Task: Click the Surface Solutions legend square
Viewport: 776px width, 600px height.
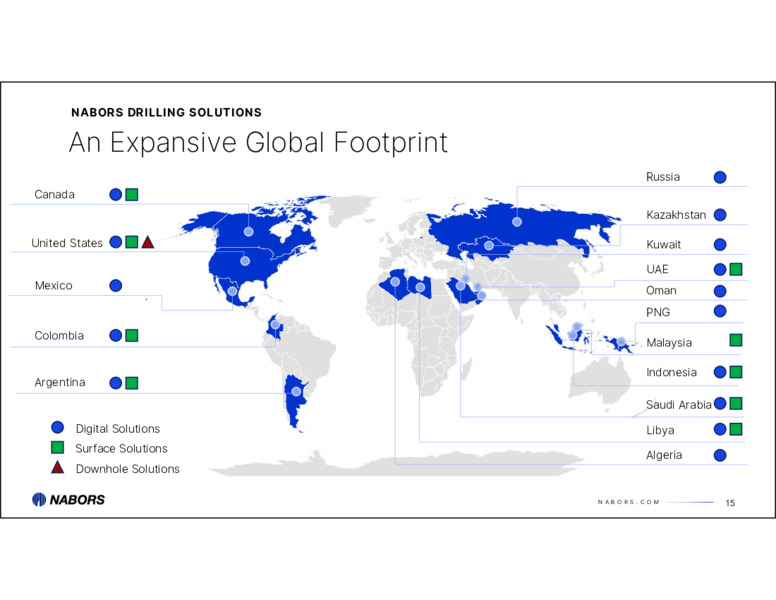Action: pyautogui.click(x=57, y=448)
